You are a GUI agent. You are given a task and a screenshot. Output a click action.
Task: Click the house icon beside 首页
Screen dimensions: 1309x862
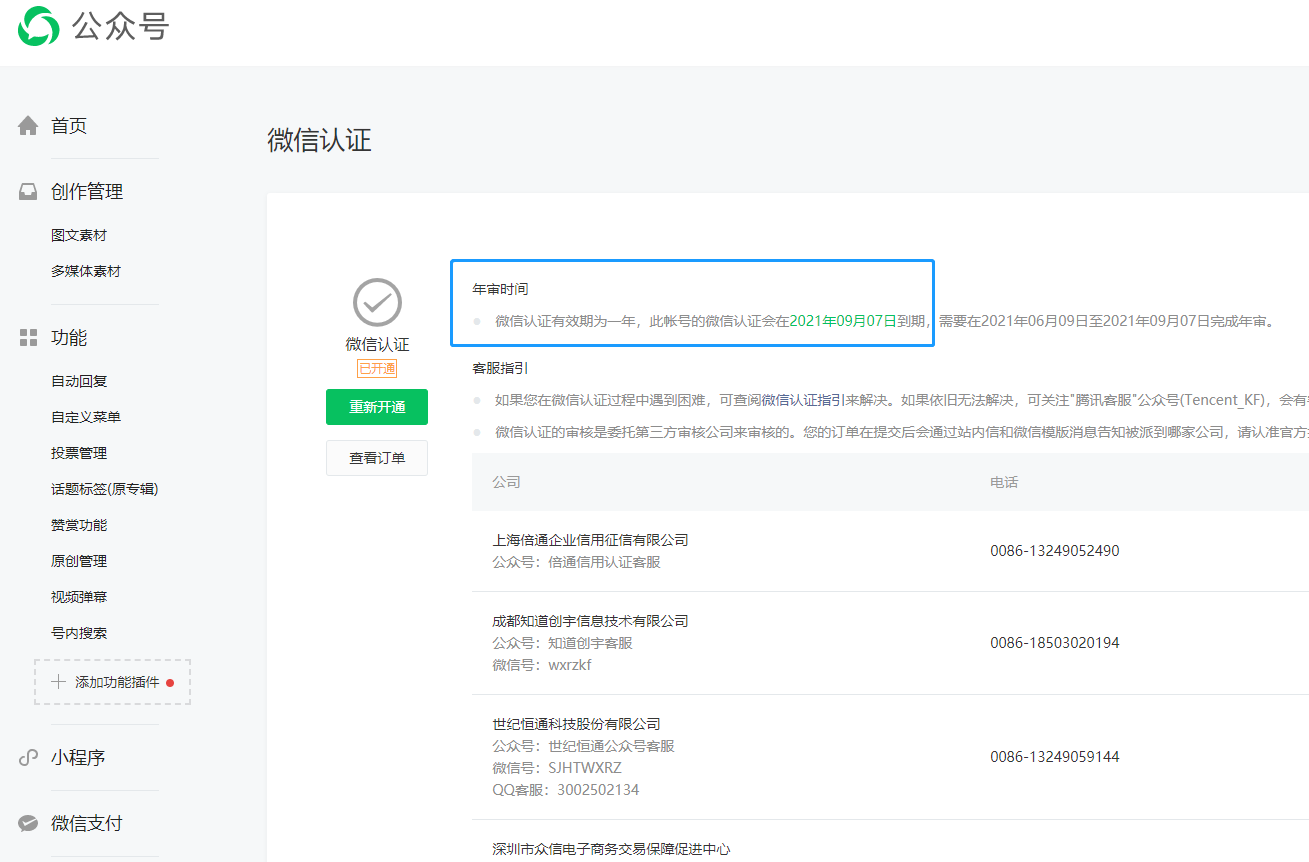28,126
